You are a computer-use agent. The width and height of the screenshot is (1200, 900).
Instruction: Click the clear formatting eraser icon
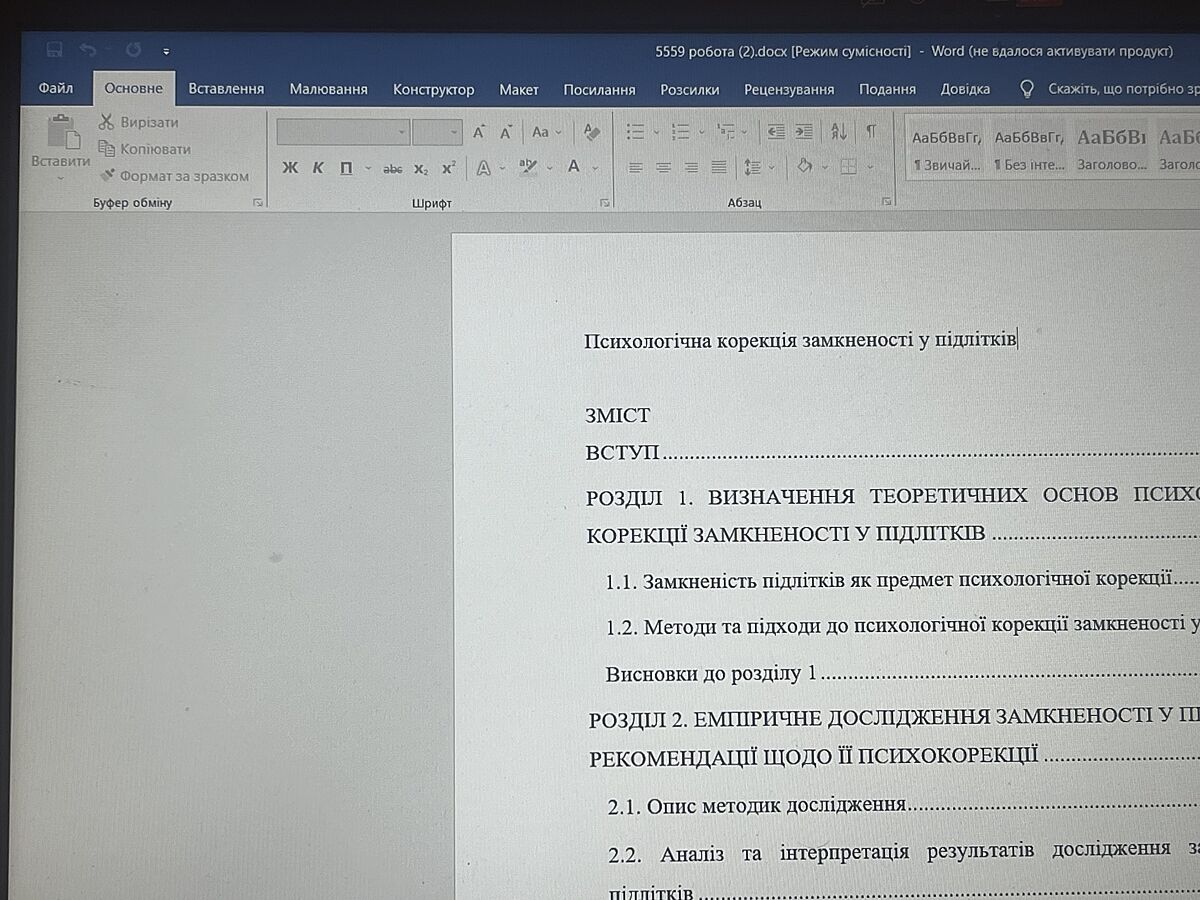tap(591, 132)
